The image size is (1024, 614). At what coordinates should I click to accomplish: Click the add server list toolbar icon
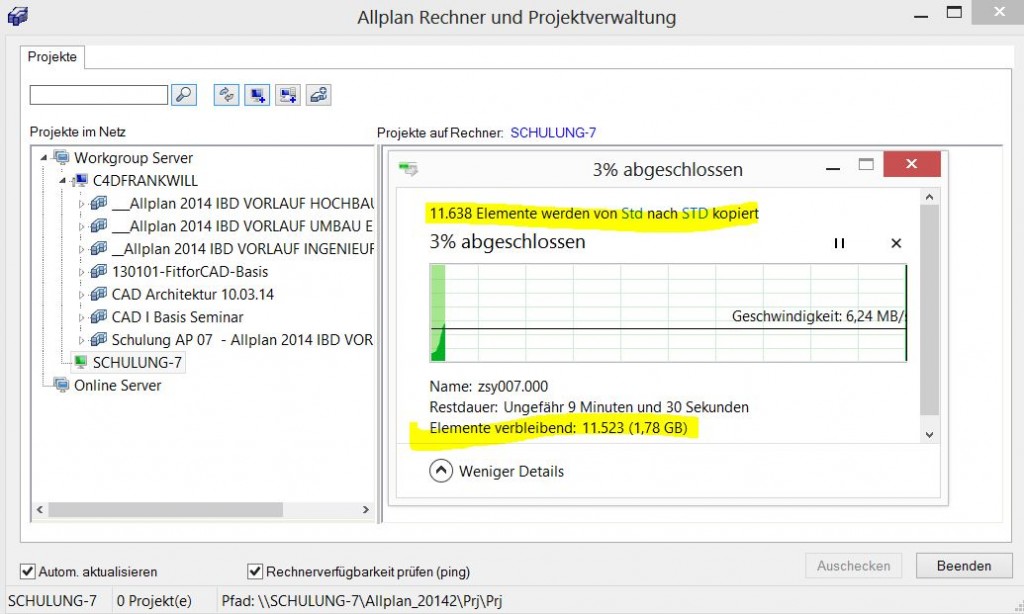point(288,95)
